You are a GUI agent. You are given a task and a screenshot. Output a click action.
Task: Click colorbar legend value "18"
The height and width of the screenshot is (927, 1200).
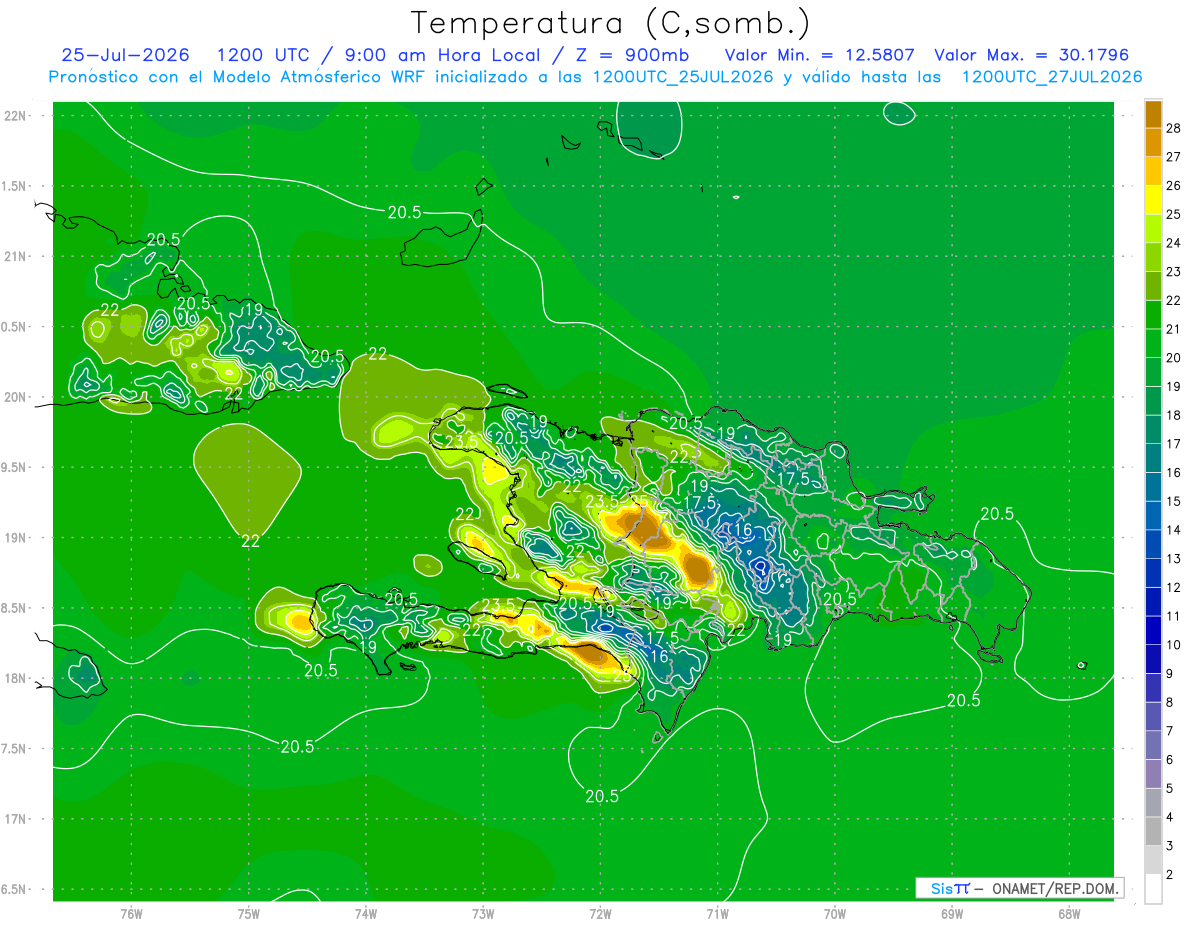pyautogui.click(x=1174, y=415)
